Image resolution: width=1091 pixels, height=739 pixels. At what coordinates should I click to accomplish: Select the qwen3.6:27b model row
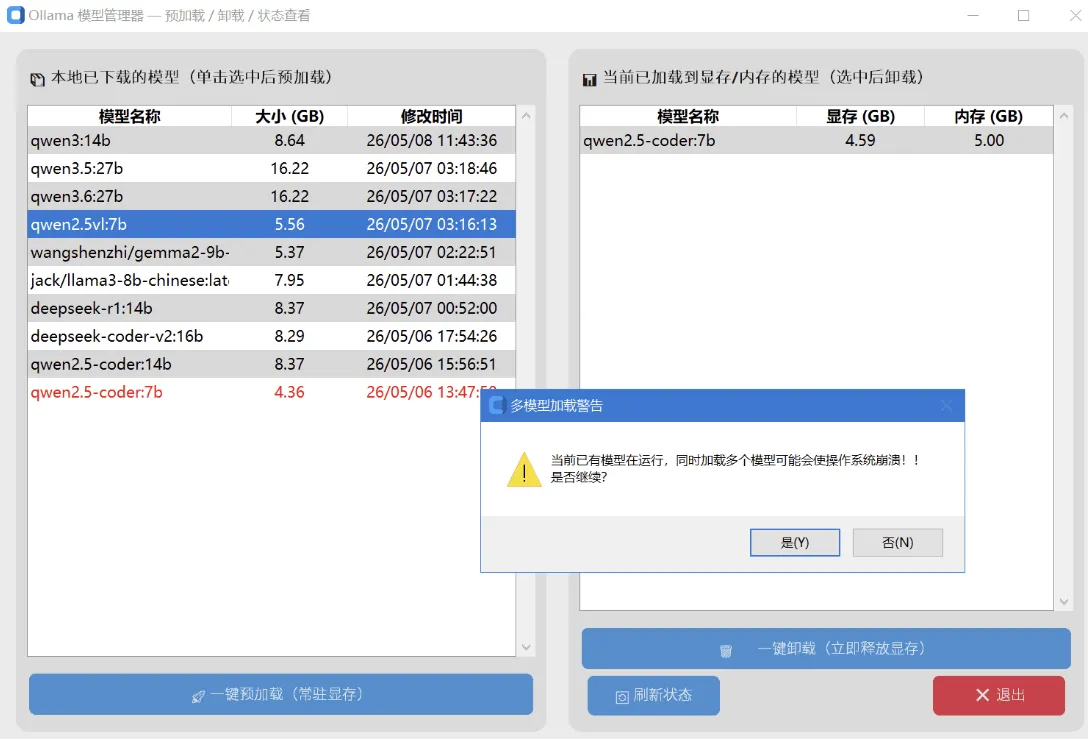[x=272, y=196]
